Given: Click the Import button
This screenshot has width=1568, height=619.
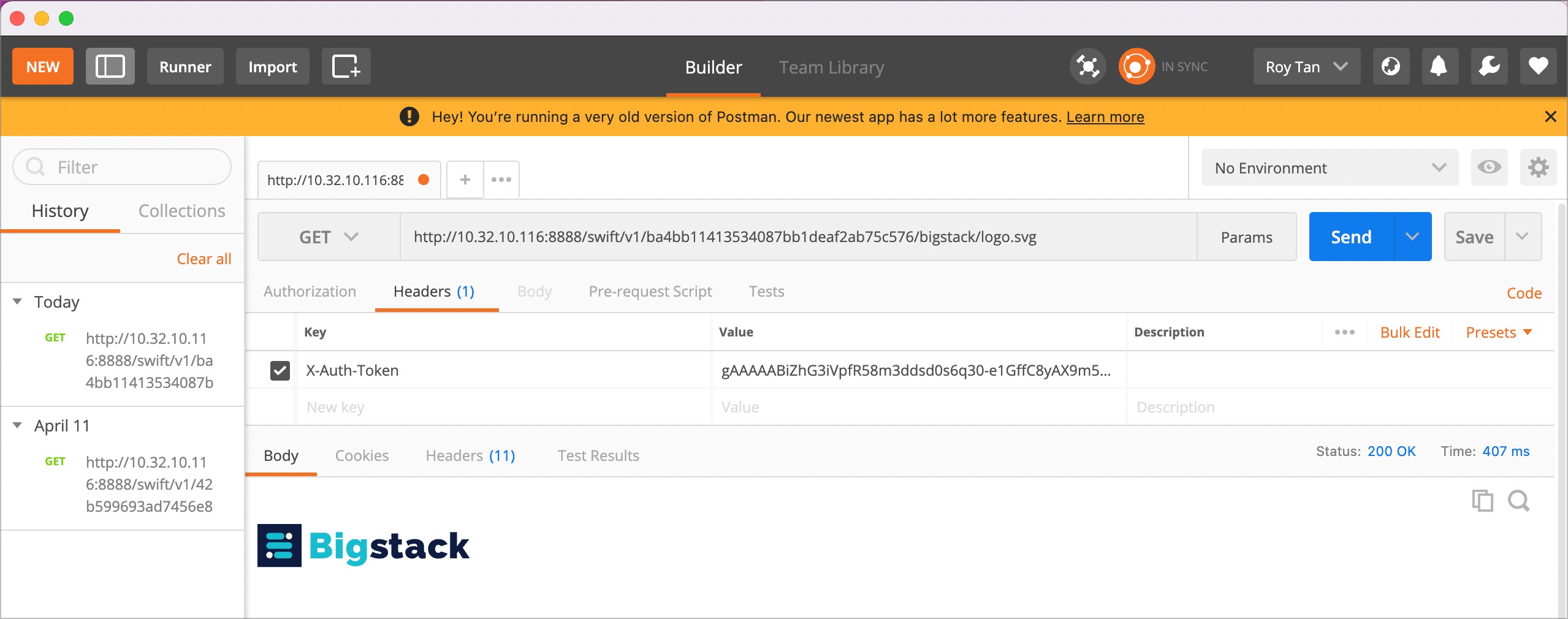Looking at the screenshot, I should click(x=272, y=66).
